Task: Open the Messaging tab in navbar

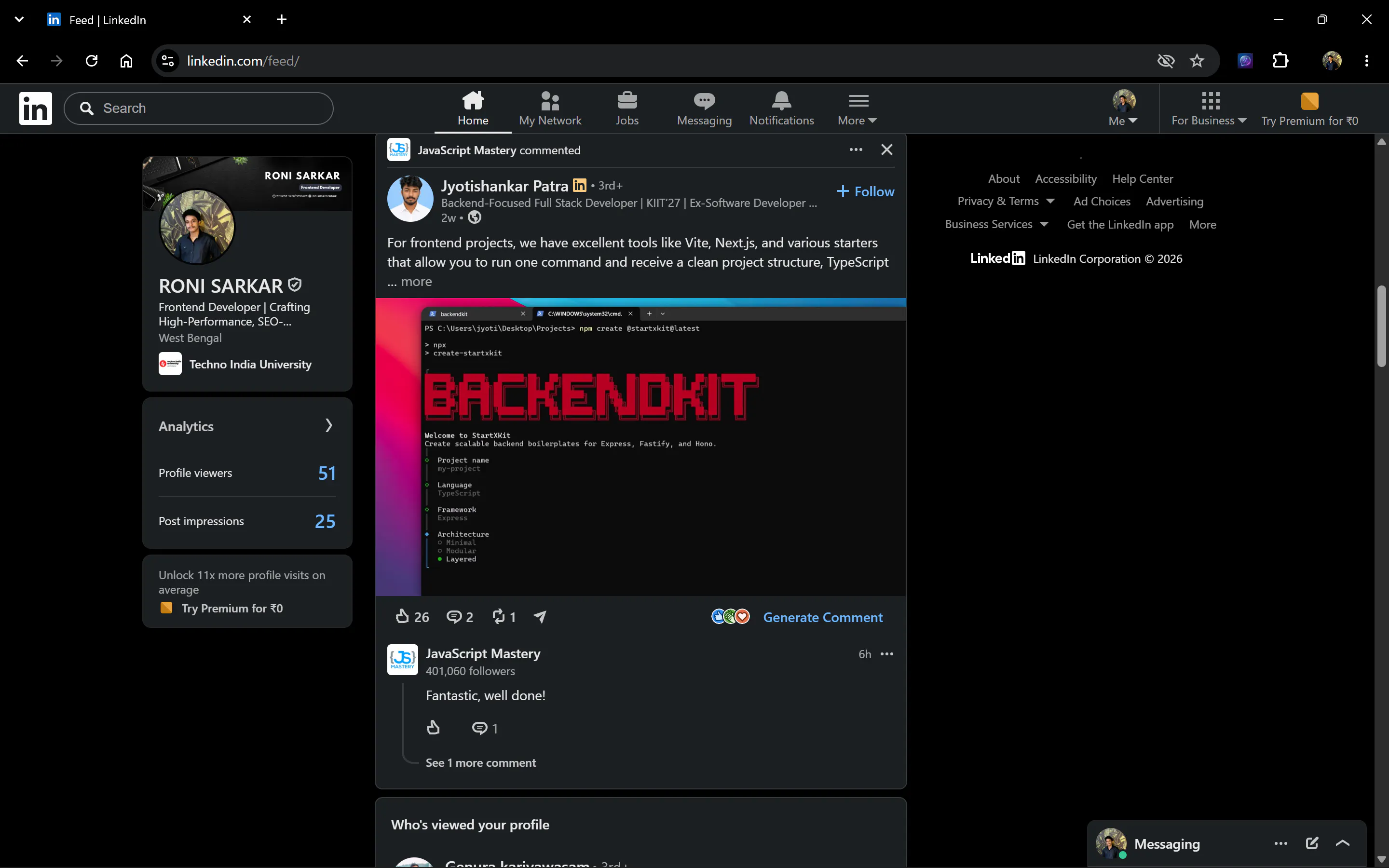Action: (x=704, y=108)
